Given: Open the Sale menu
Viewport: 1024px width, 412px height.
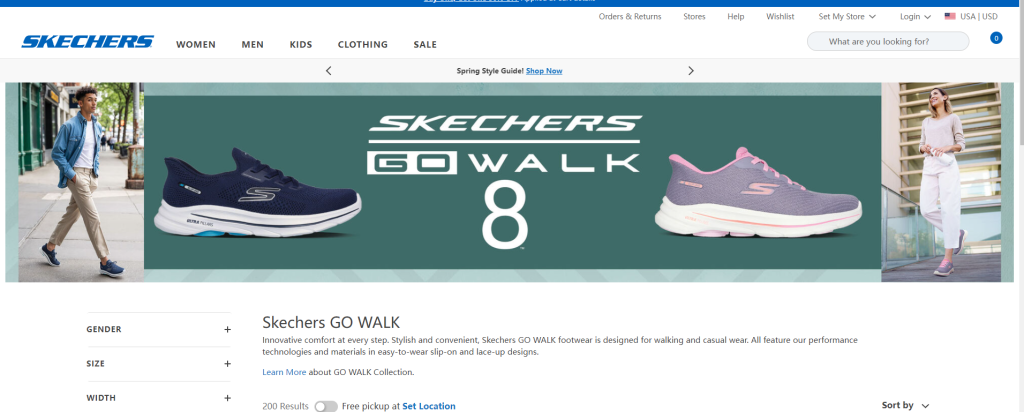Looking at the screenshot, I should click(425, 44).
